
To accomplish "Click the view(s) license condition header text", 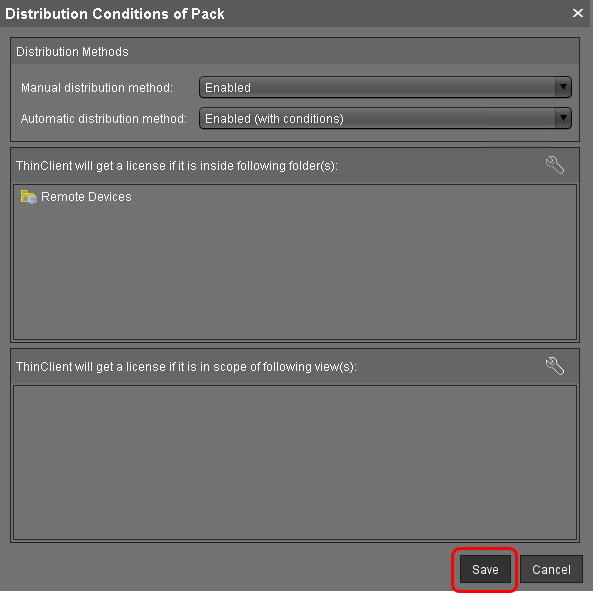I will point(186,366).
